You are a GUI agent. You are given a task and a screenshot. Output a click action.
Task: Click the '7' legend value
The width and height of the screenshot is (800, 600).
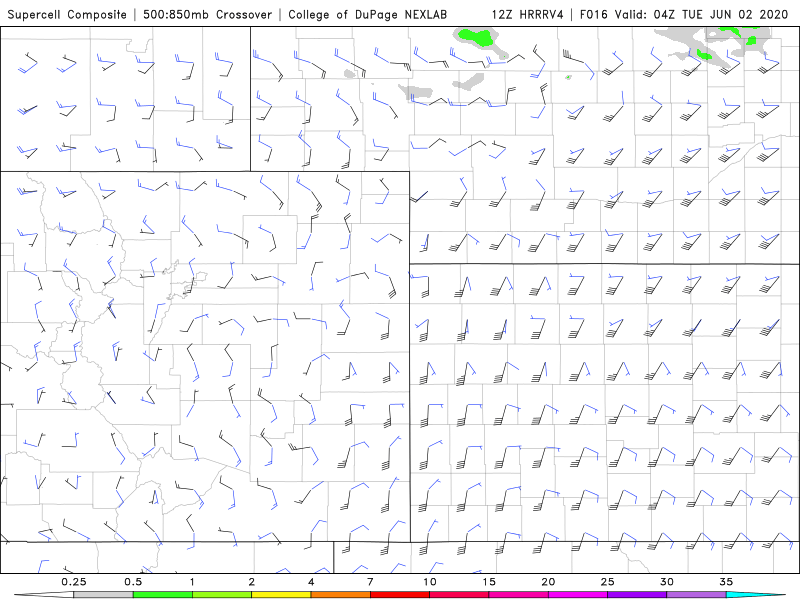[x=370, y=582]
